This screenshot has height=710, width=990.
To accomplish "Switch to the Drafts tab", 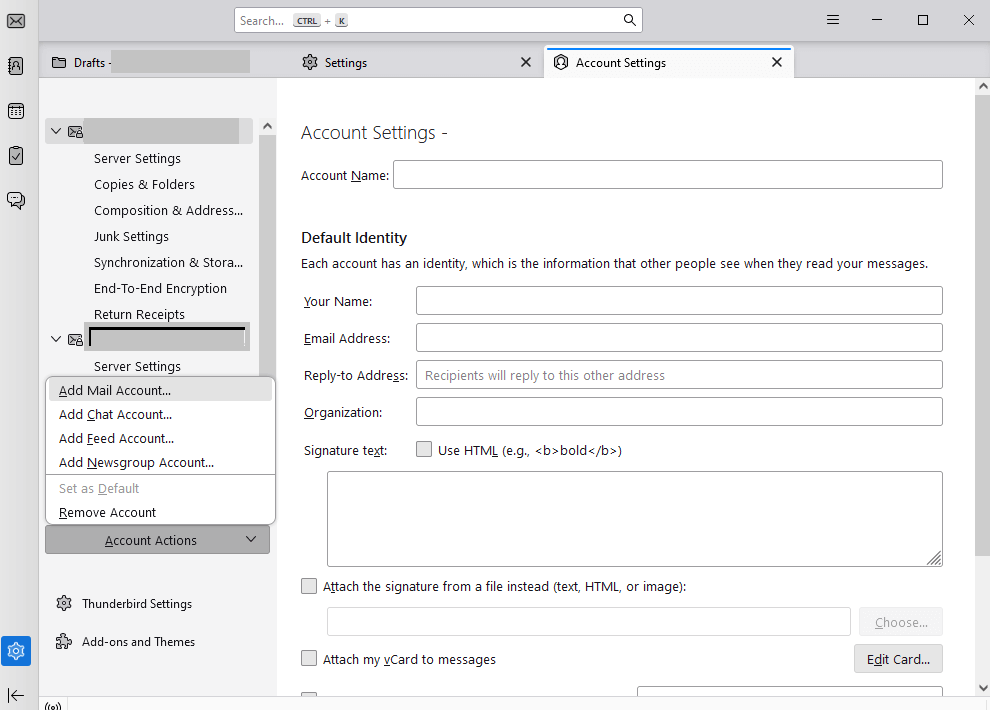I will pos(150,62).
